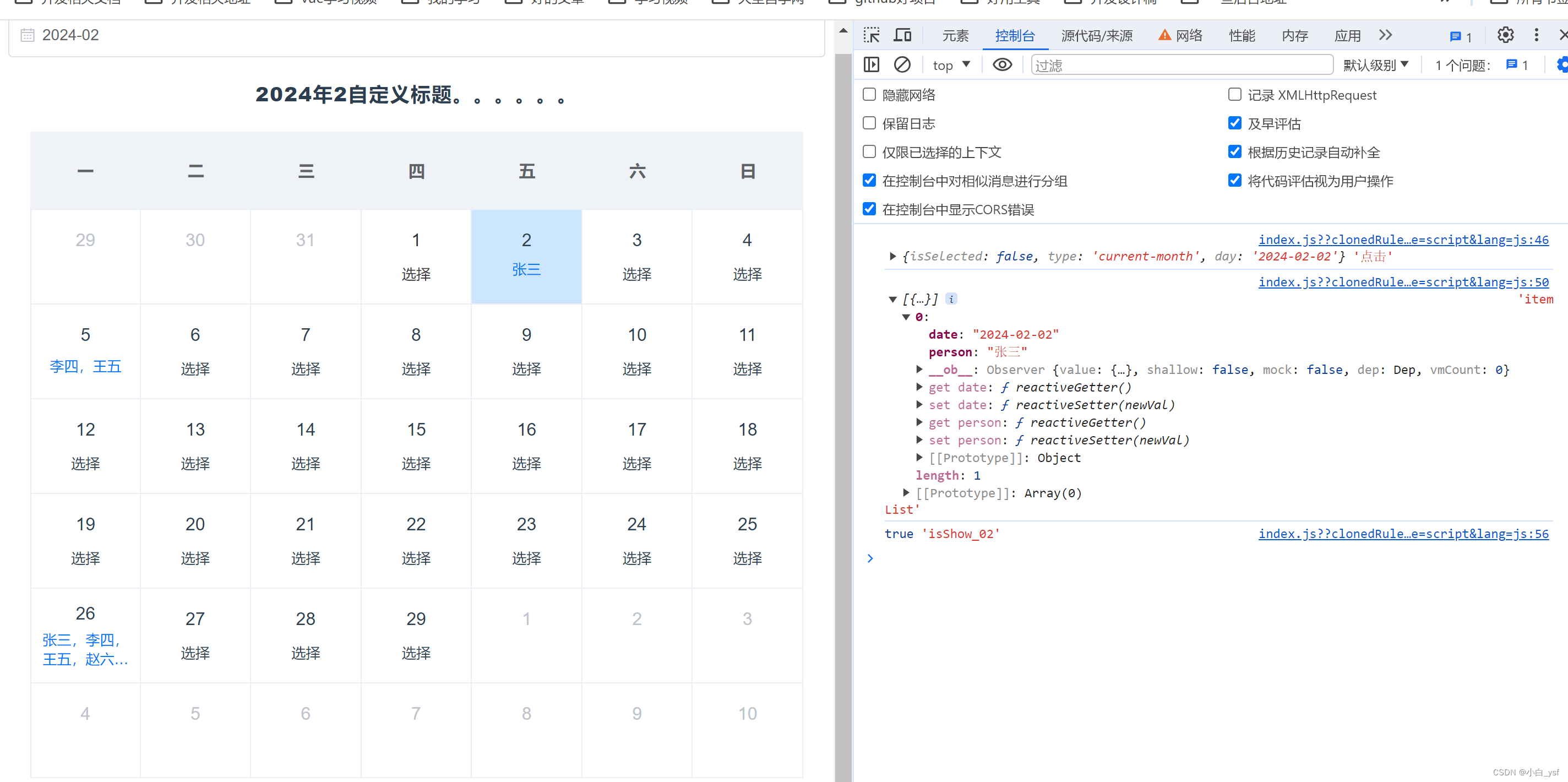Expand the set date reactiveSetter

coord(919,404)
